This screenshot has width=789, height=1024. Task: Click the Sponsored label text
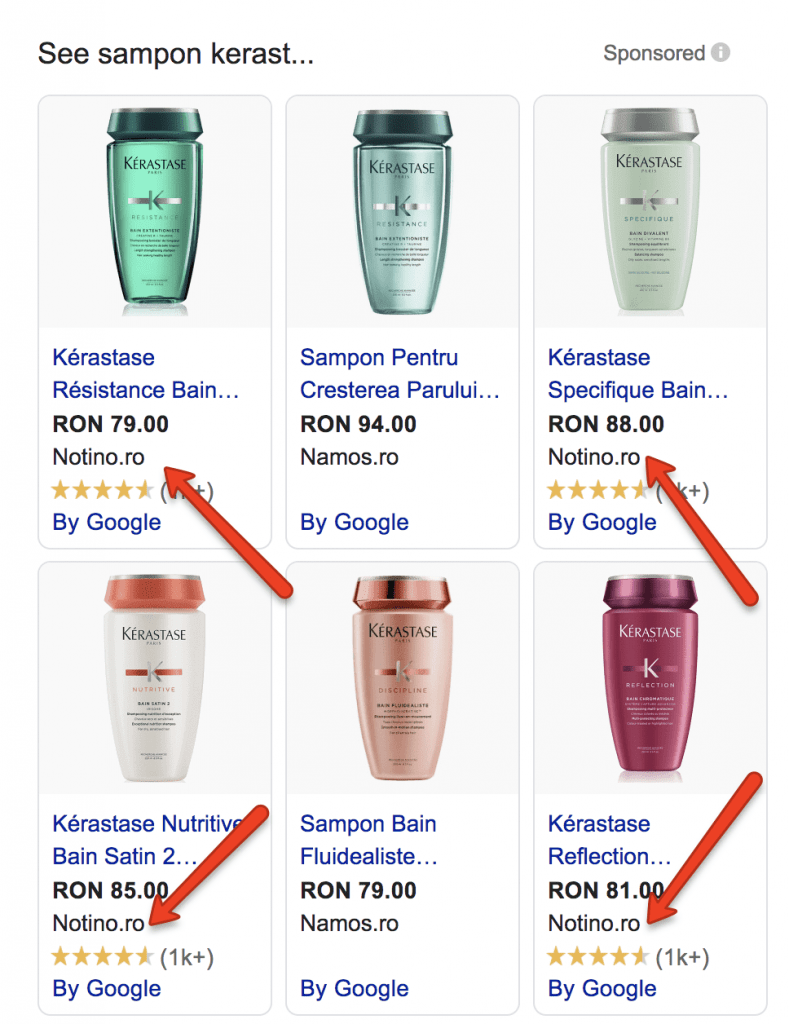click(x=654, y=53)
